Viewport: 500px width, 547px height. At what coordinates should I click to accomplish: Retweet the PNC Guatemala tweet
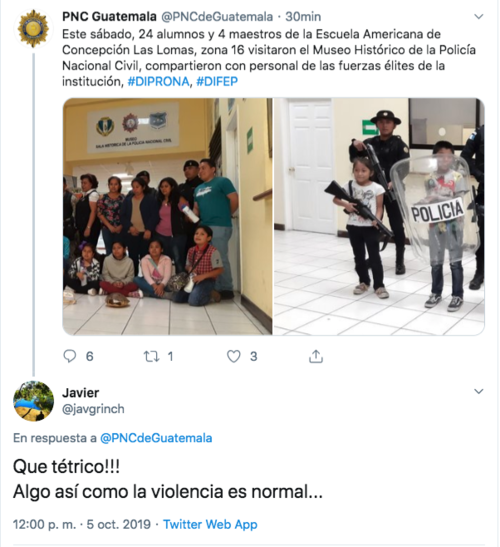point(152,356)
